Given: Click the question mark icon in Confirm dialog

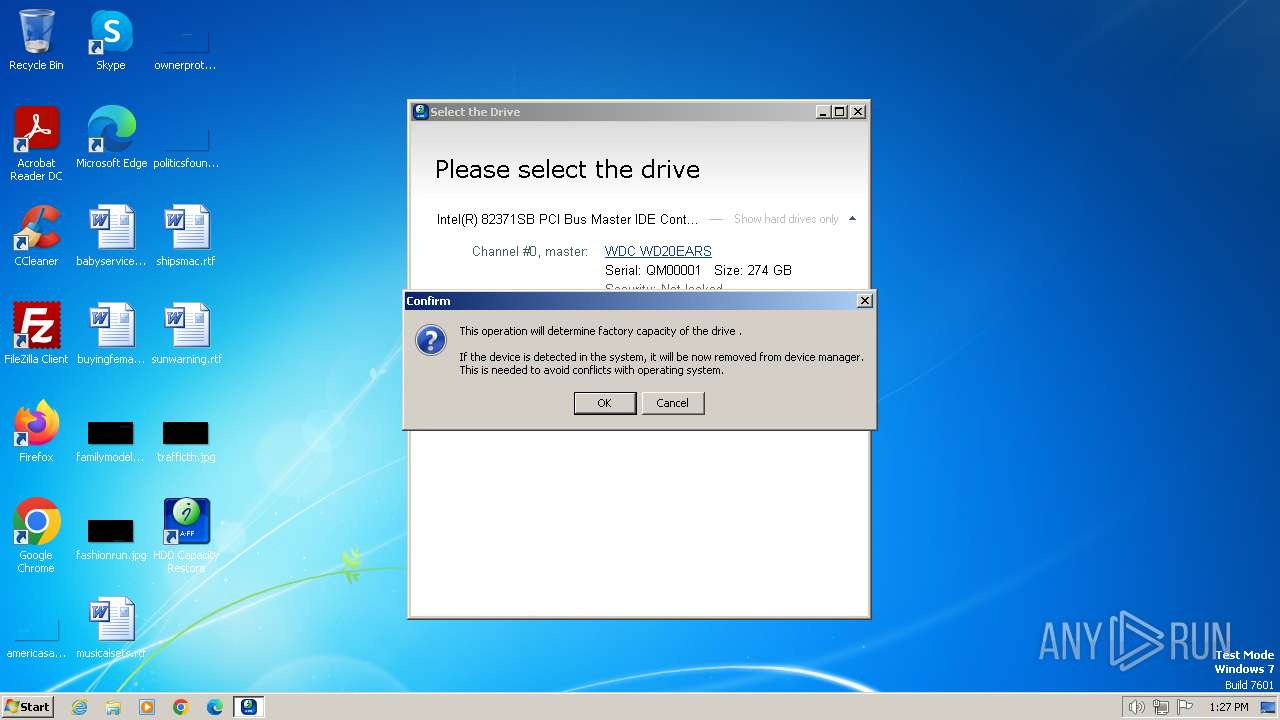Looking at the screenshot, I should 431,340.
